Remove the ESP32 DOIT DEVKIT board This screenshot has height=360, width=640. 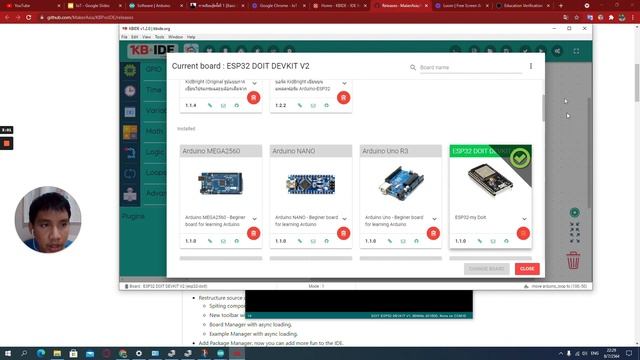coord(523,233)
